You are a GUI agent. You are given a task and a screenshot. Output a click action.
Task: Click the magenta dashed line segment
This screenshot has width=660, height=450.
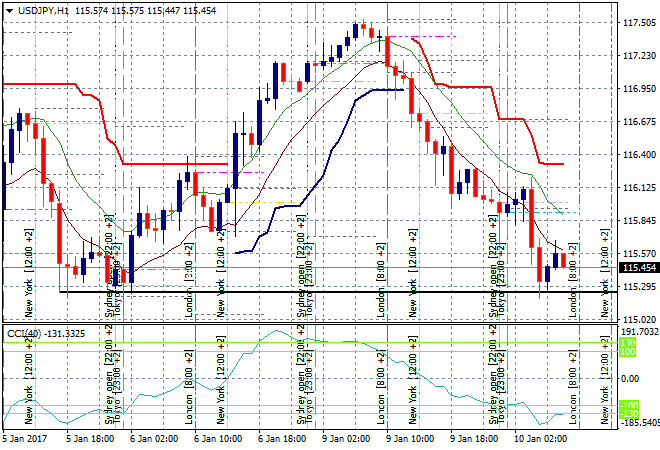[x=420, y=37]
